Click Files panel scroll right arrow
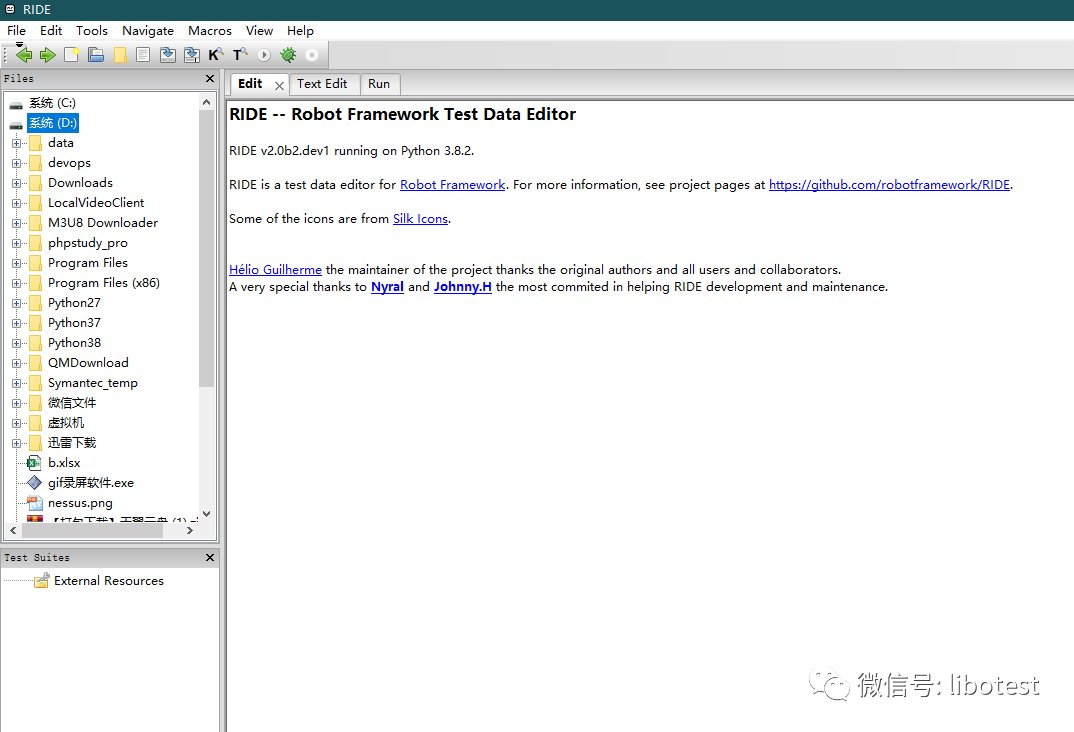 190,531
